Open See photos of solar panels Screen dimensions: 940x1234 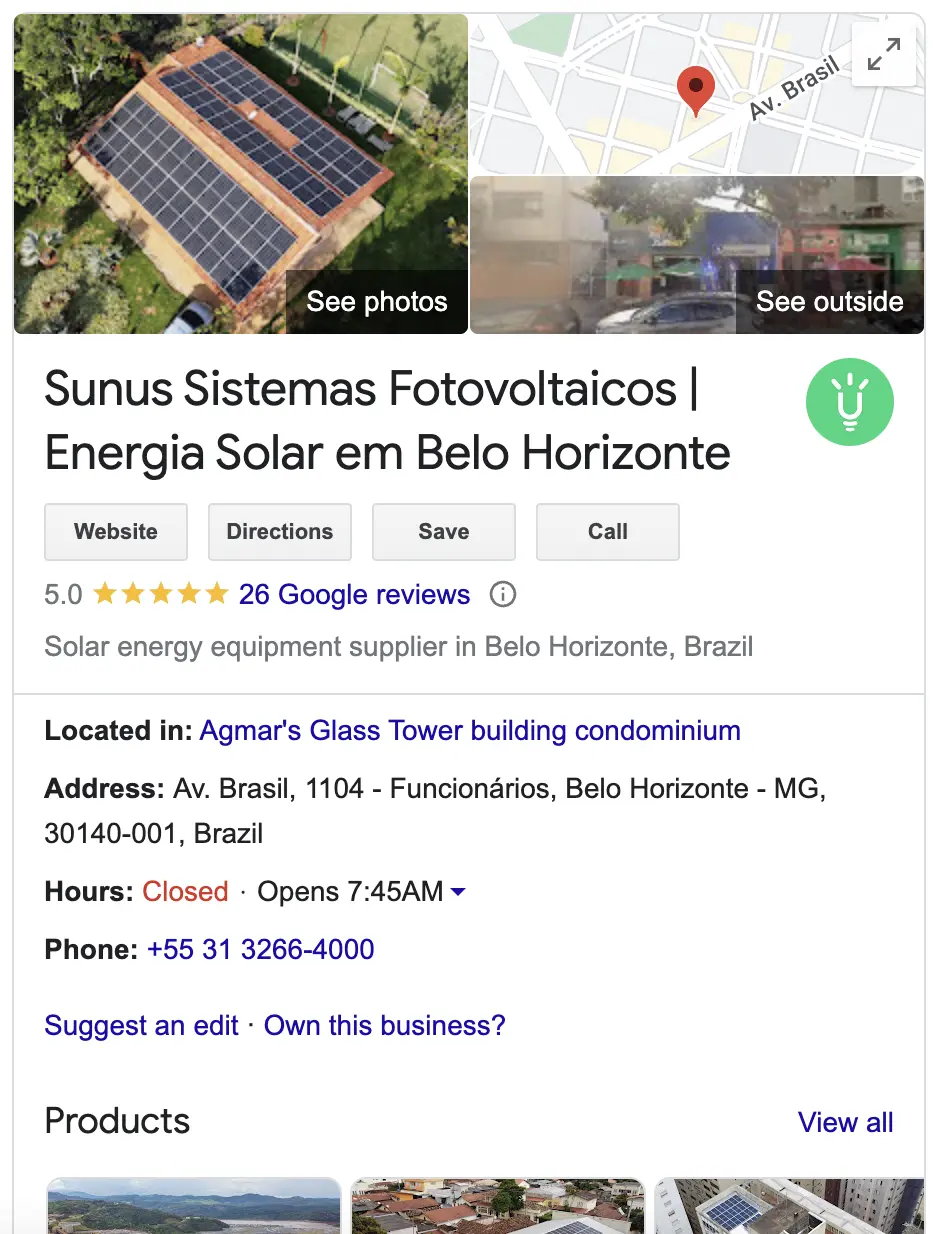pyautogui.click(x=376, y=301)
